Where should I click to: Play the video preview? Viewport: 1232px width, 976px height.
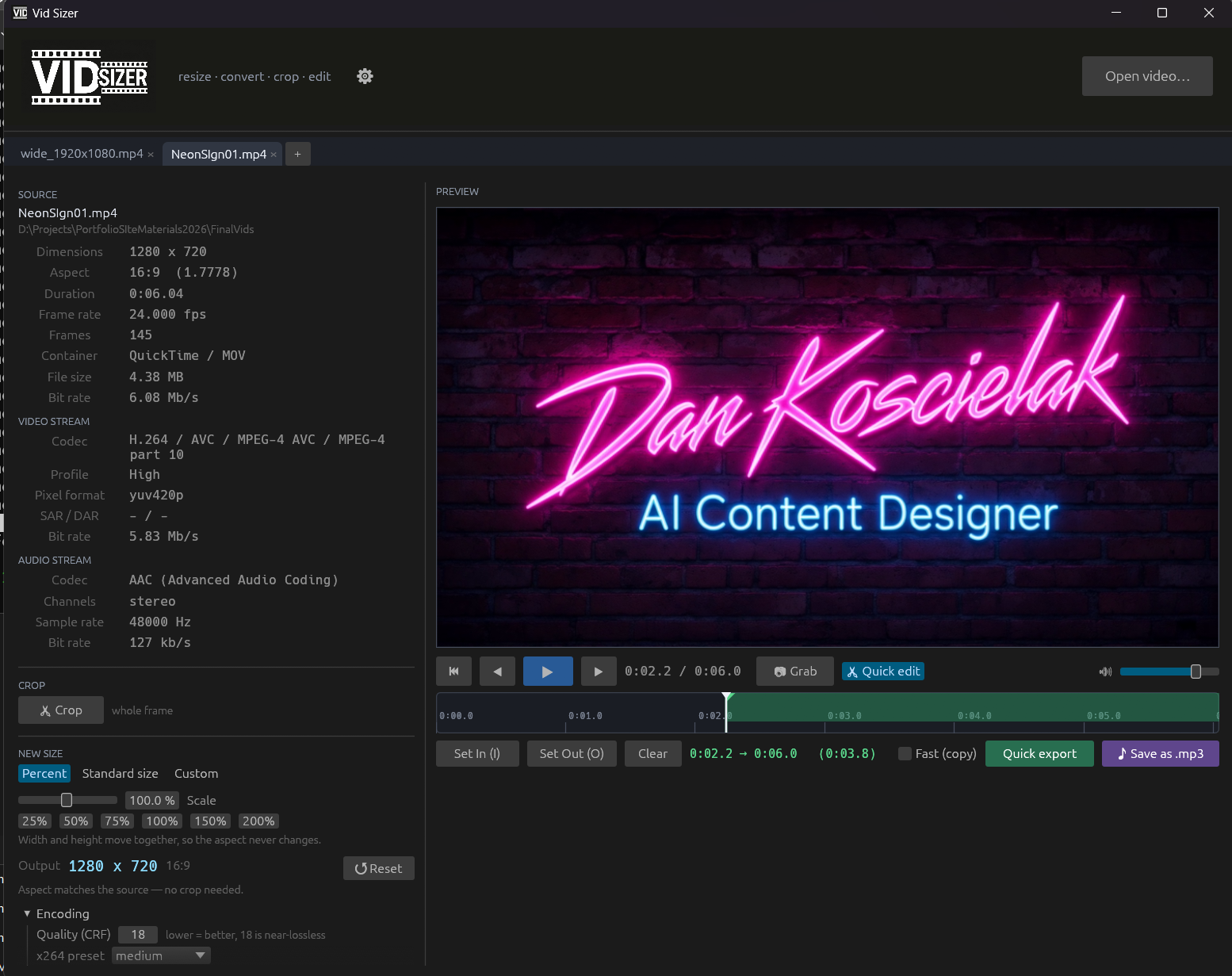coord(548,672)
